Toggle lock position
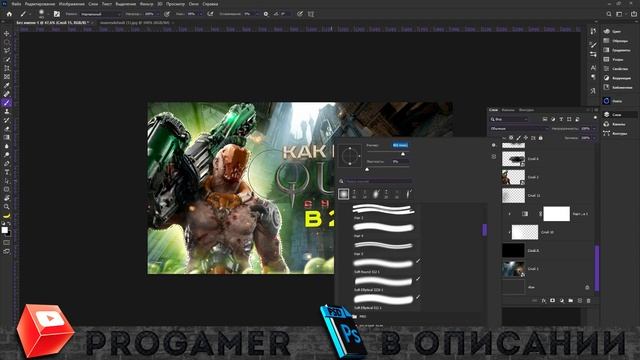640x360 pixels. [526, 138]
